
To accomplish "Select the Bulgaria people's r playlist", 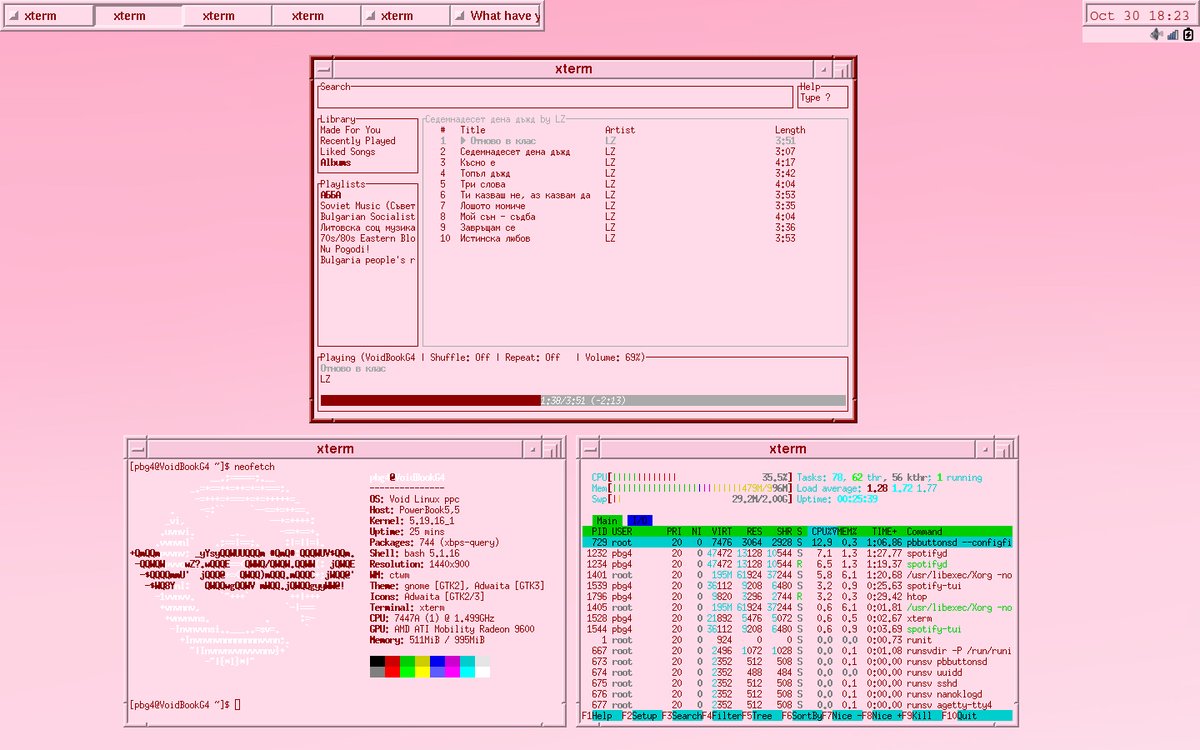I will (367, 261).
